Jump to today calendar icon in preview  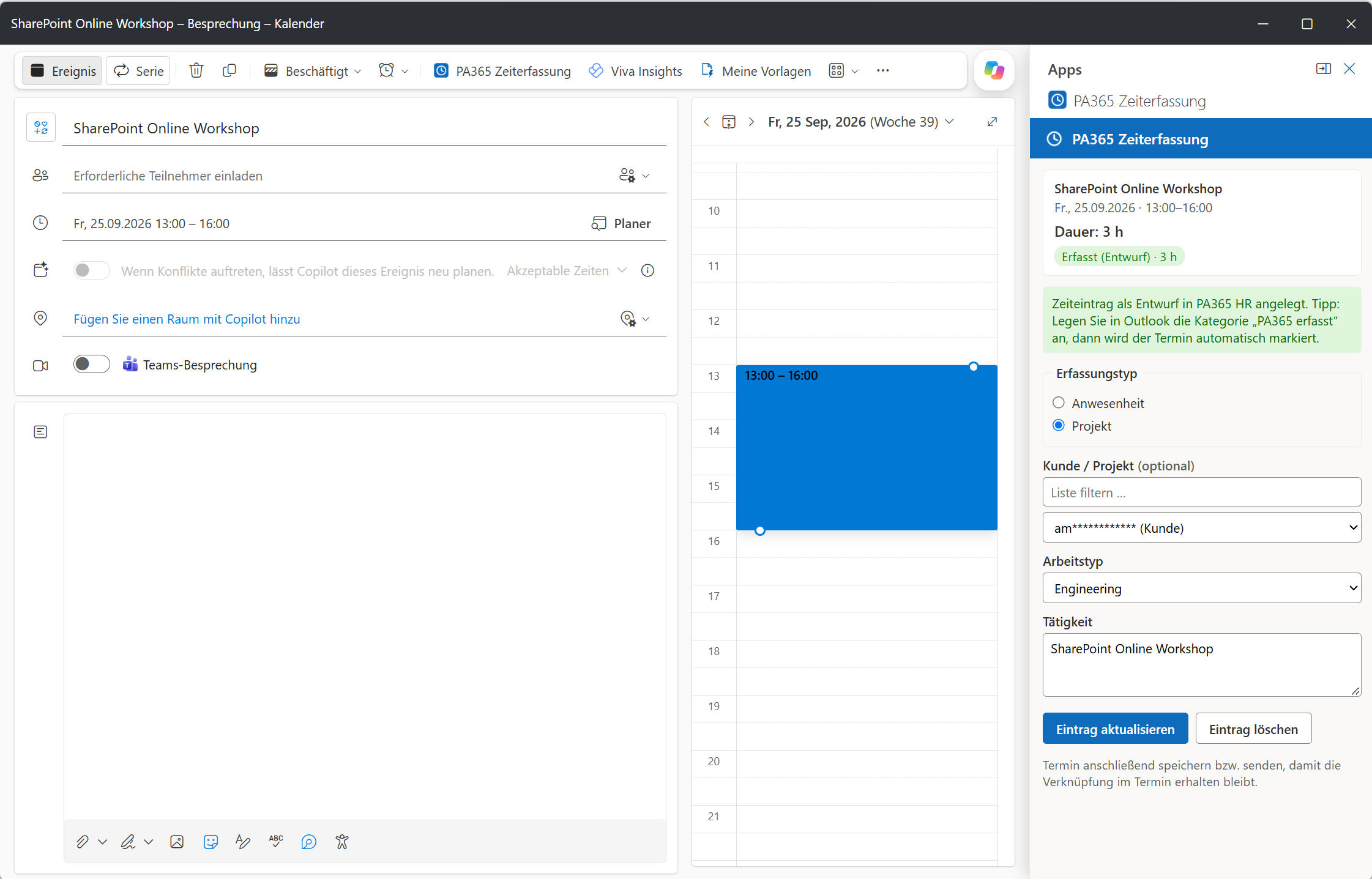tap(729, 122)
